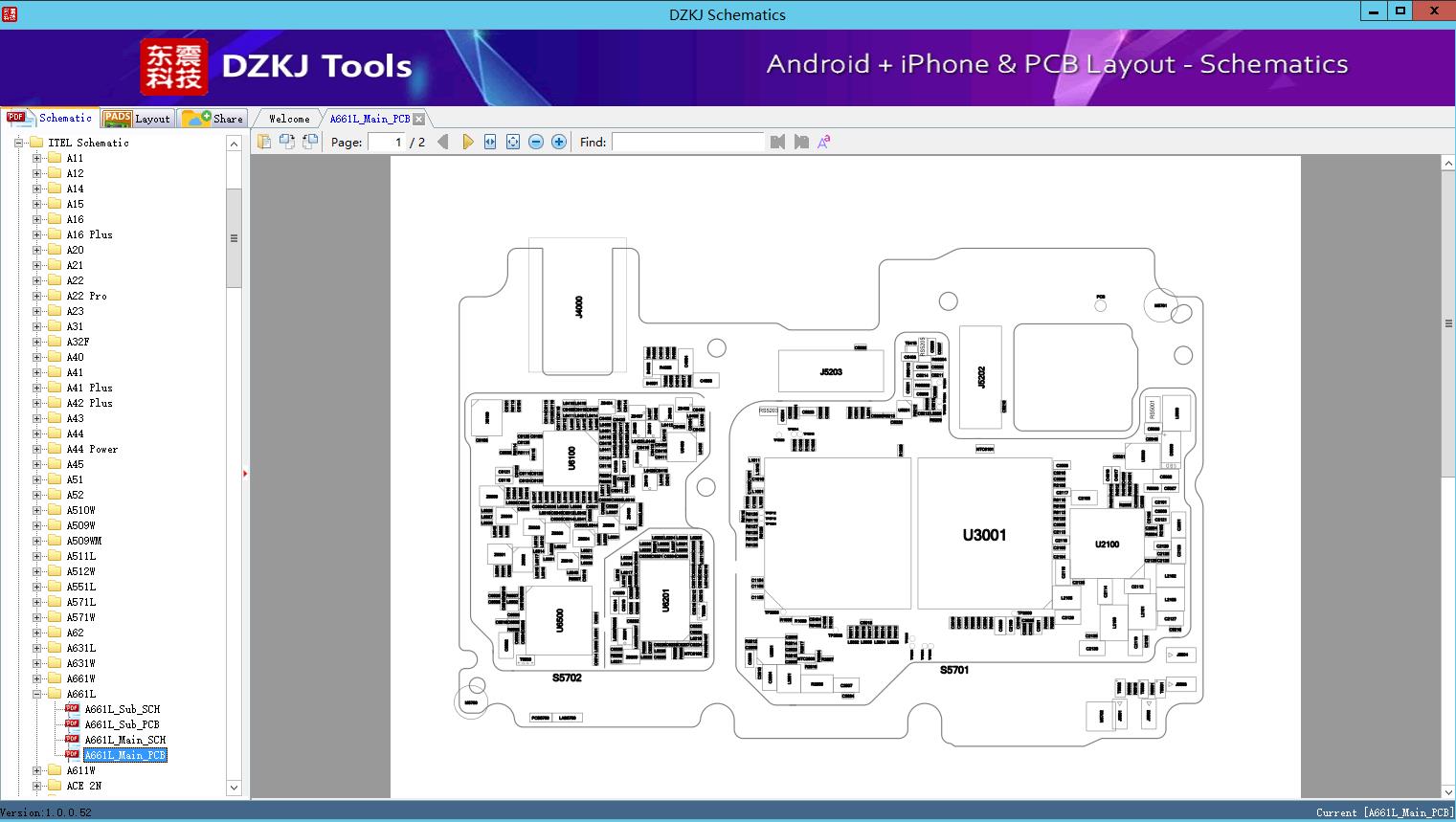Go to next page arrow
The width and height of the screenshot is (1456, 822).
pos(467,142)
